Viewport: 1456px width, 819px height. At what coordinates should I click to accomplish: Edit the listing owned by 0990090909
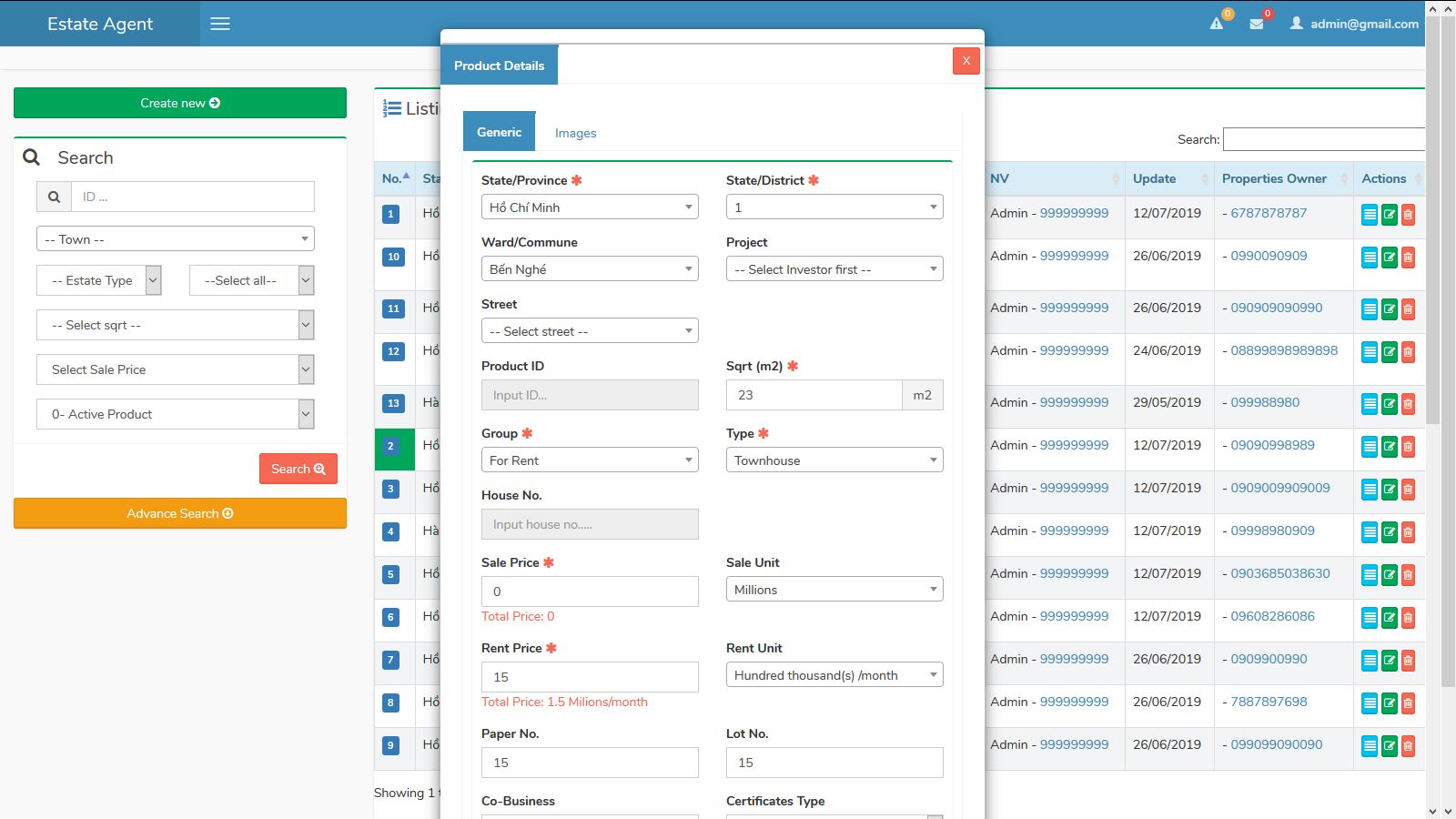click(1390, 258)
